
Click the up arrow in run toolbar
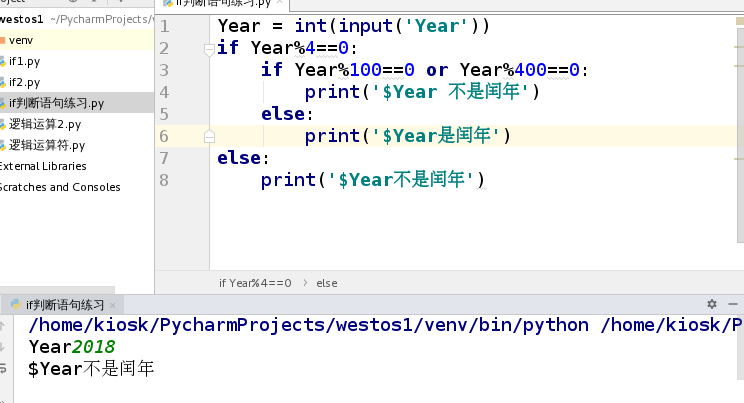click(x=2, y=326)
